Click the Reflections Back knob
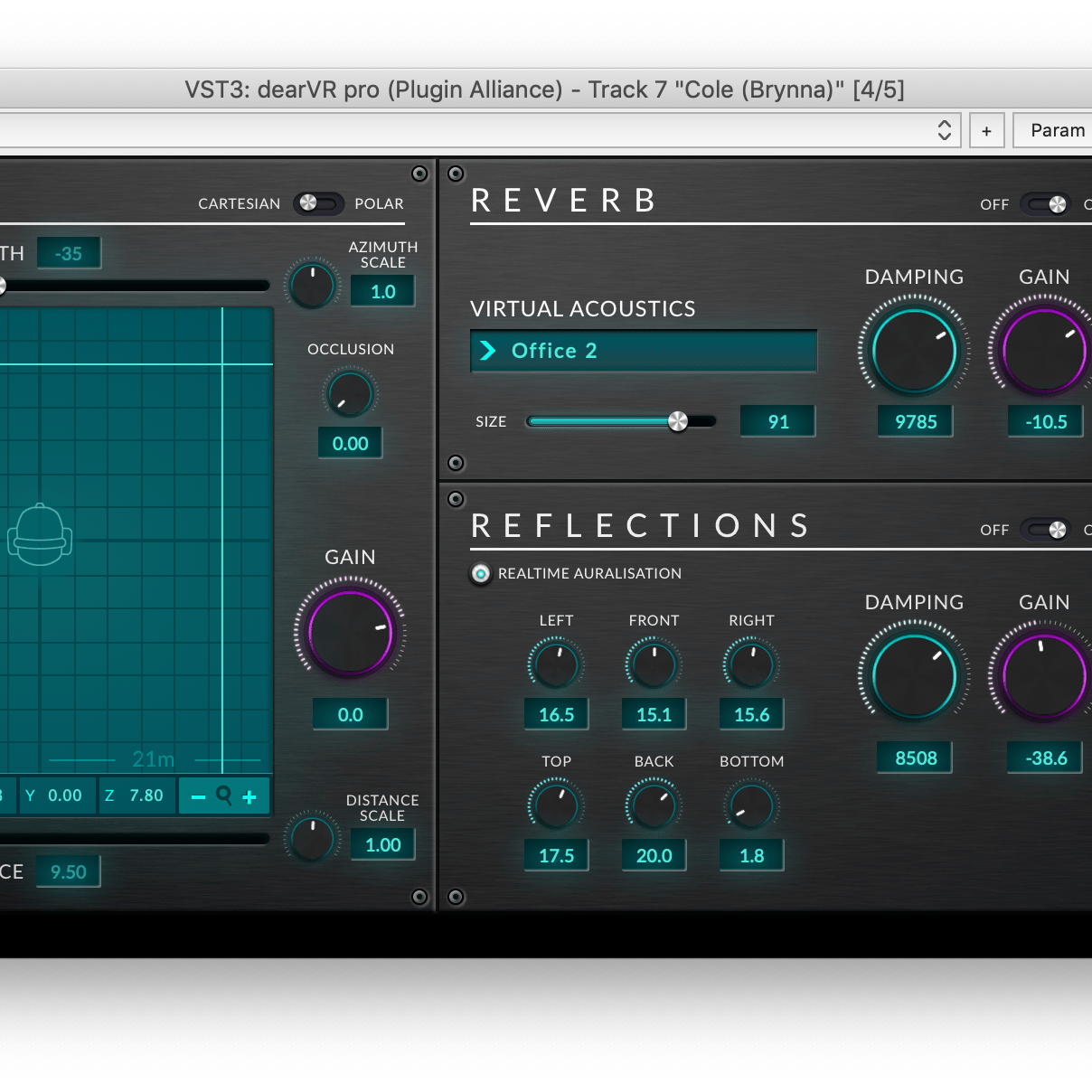The height and width of the screenshot is (1092, 1092). coord(654,806)
